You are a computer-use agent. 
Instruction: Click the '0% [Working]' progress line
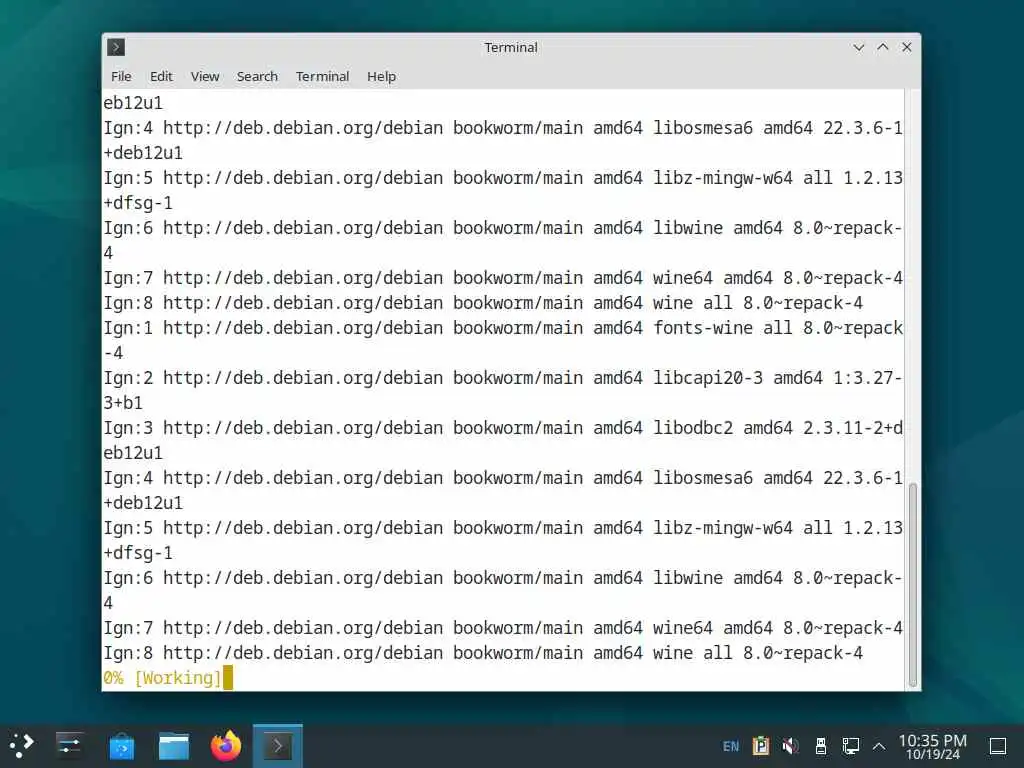163,678
